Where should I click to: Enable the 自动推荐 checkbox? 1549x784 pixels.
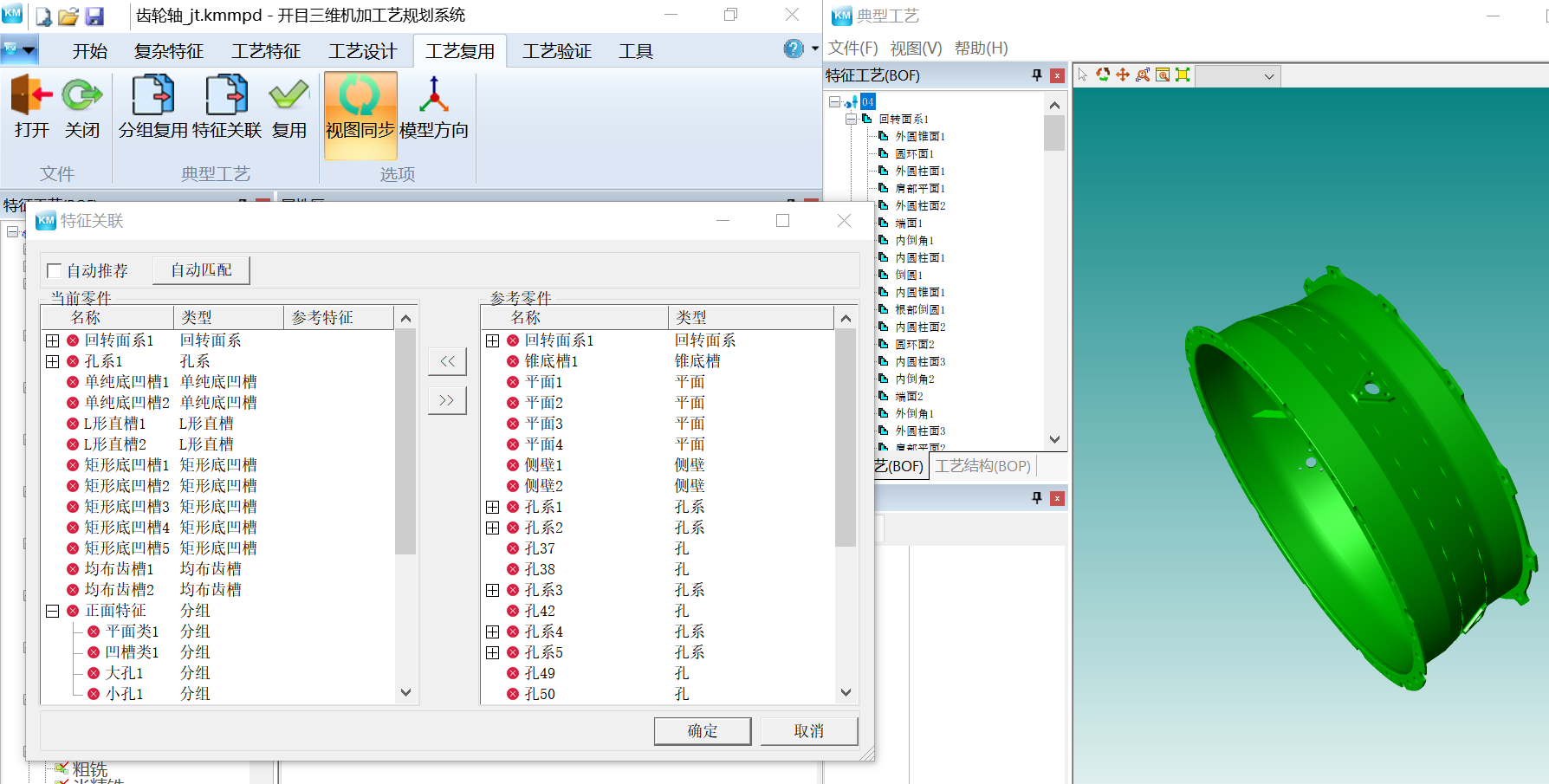pos(55,271)
